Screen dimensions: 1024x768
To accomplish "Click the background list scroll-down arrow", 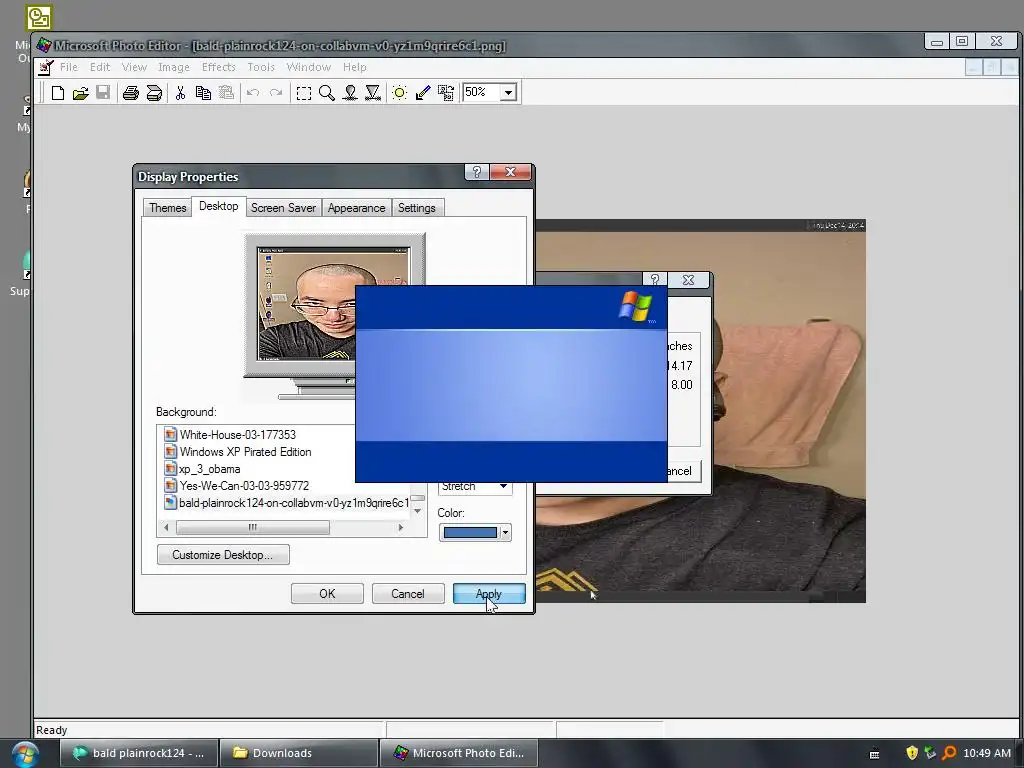I will pos(418,511).
